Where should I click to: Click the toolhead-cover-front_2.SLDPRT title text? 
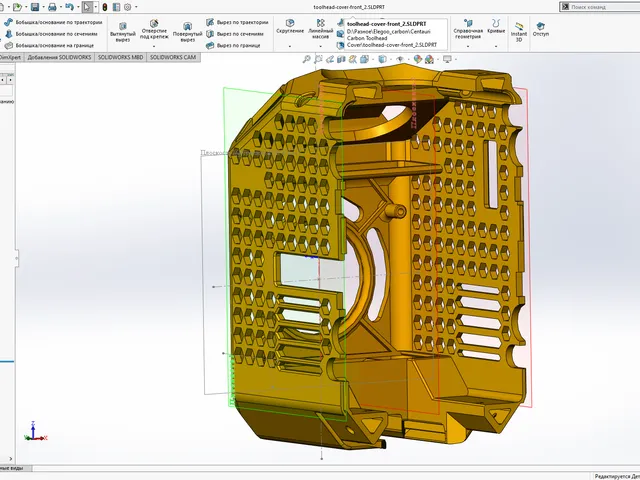349,7
